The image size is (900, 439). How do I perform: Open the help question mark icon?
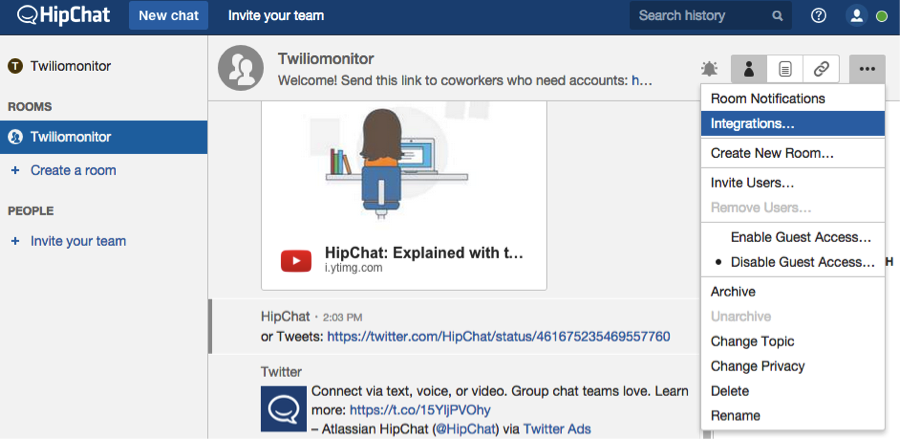coord(818,16)
